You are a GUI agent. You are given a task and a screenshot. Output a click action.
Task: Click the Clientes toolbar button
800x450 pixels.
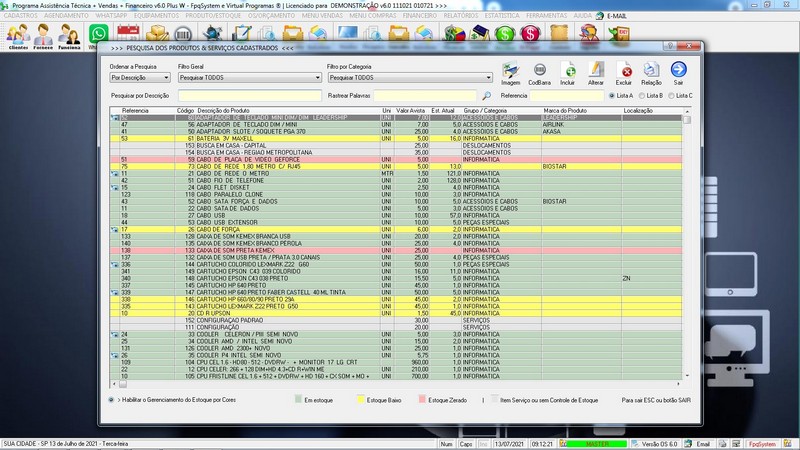17,36
